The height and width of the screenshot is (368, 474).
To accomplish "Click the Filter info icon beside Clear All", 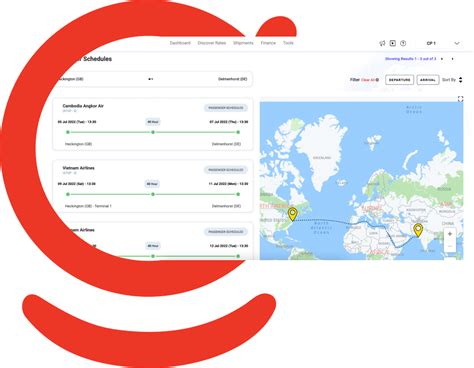I will tap(377, 80).
